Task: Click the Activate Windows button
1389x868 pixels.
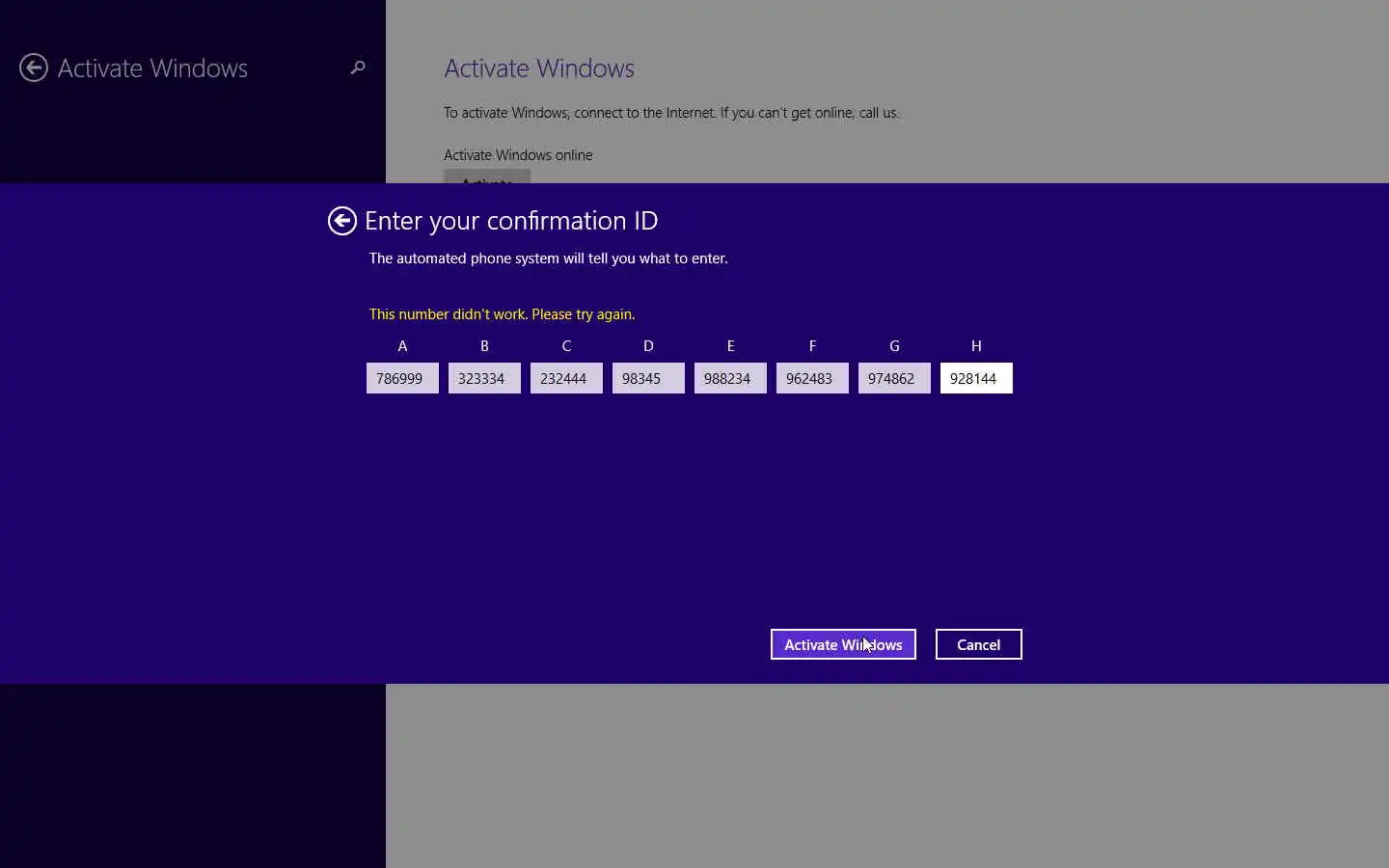Action: coord(843,644)
